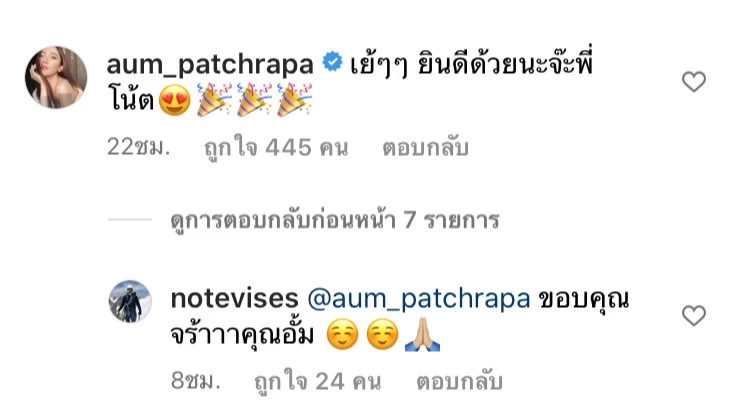
Task: View the ถูกใจ 24 คน likes list
Action: tap(318, 382)
